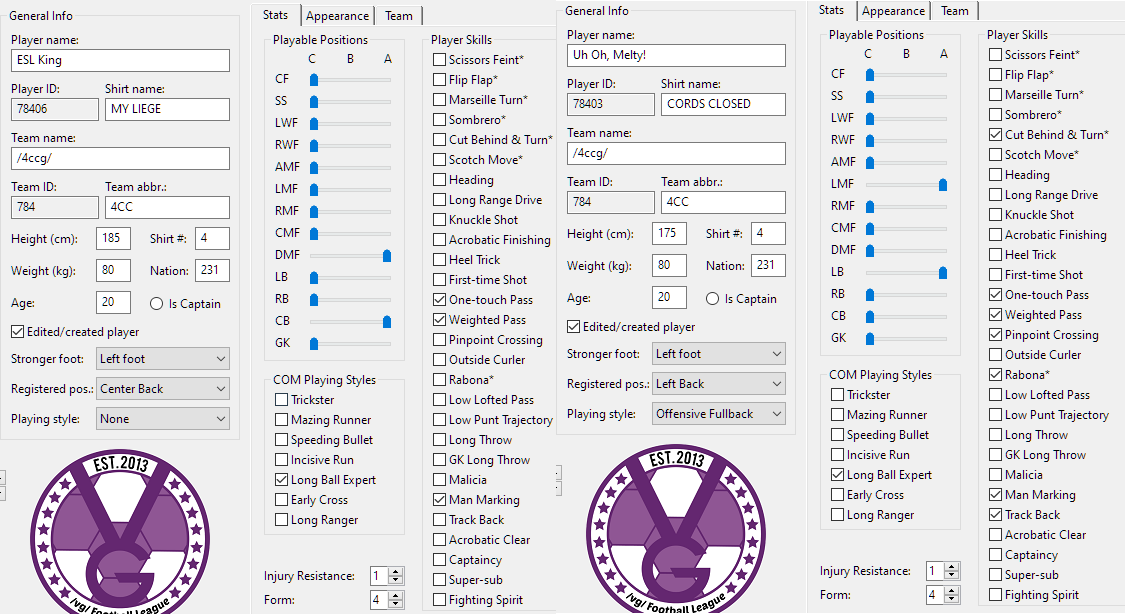The image size is (1125, 614).
Task: Uncheck Track Back for Uh Oh, Melty!
Action: (996, 514)
